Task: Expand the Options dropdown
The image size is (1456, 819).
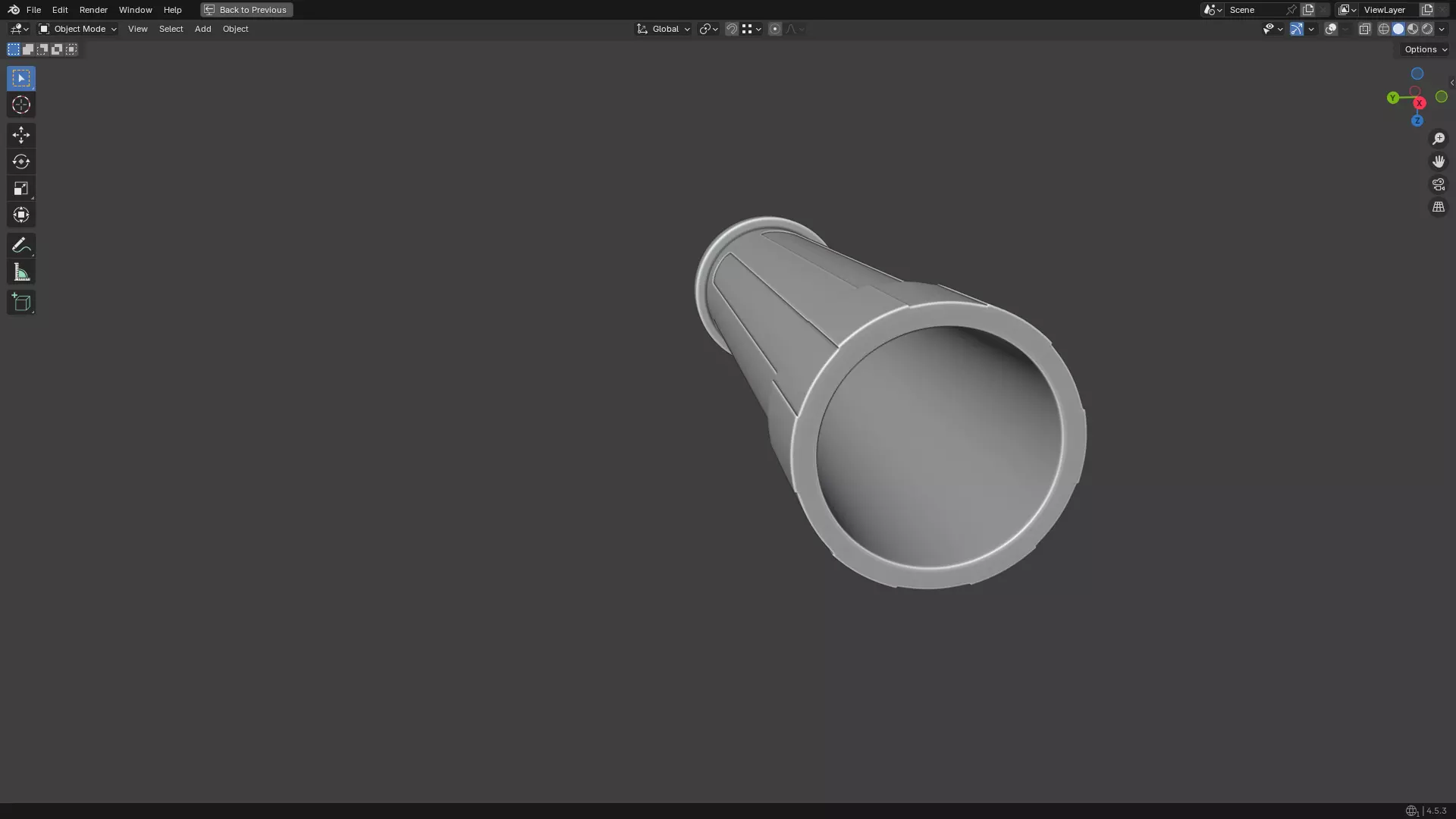Action: 1425,49
